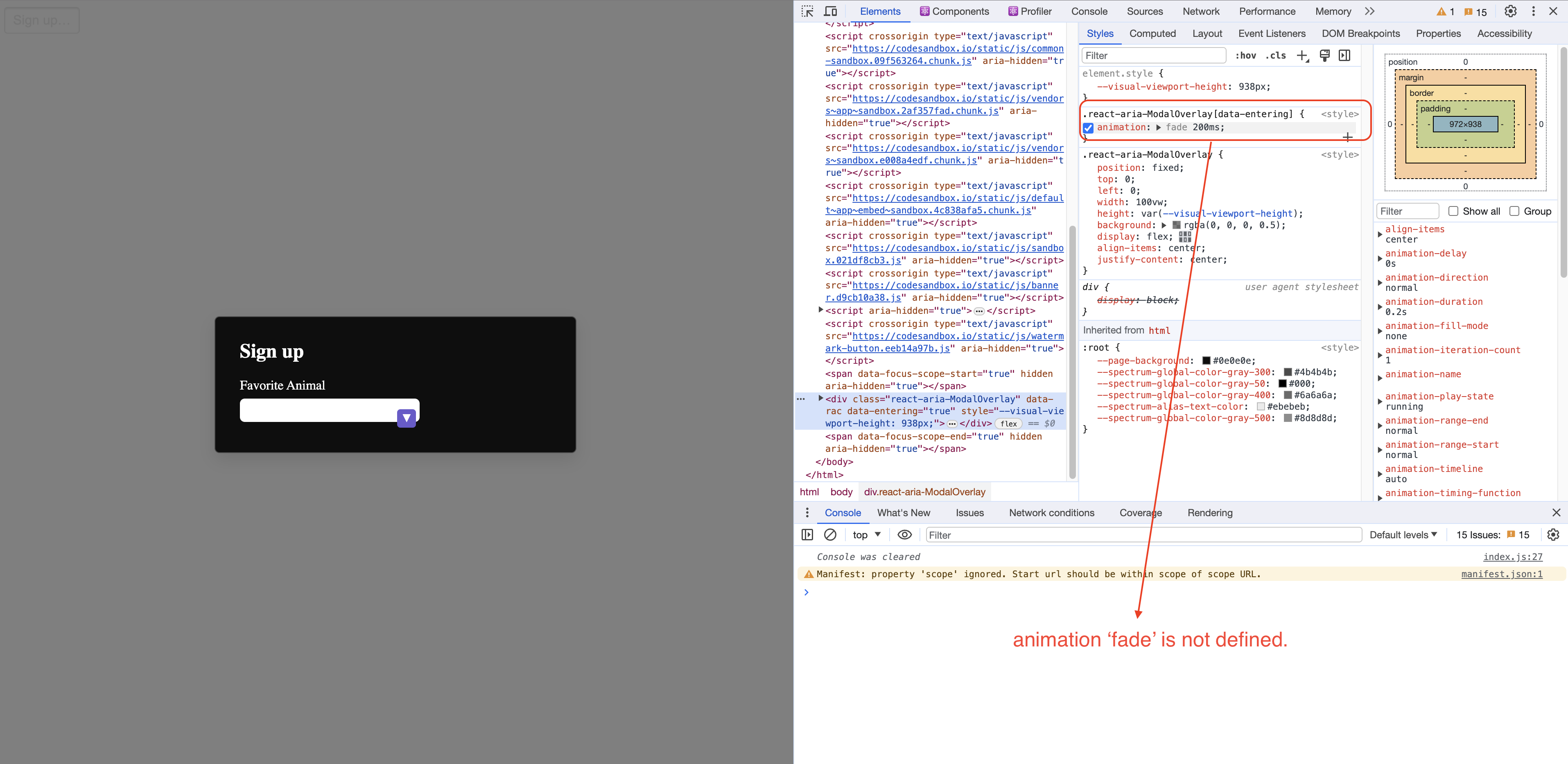Open the React Profiler tab

[x=1029, y=11]
